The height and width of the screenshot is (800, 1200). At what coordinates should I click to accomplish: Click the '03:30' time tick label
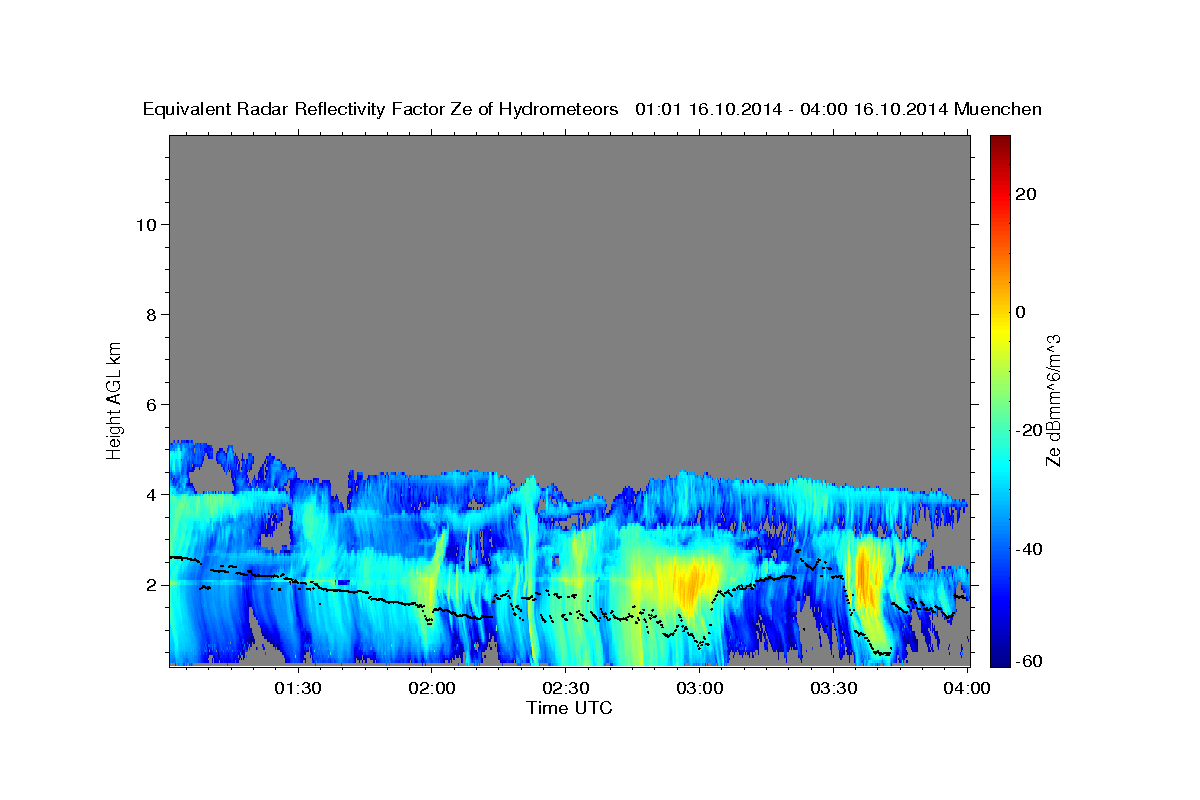pyautogui.click(x=833, y=688)
